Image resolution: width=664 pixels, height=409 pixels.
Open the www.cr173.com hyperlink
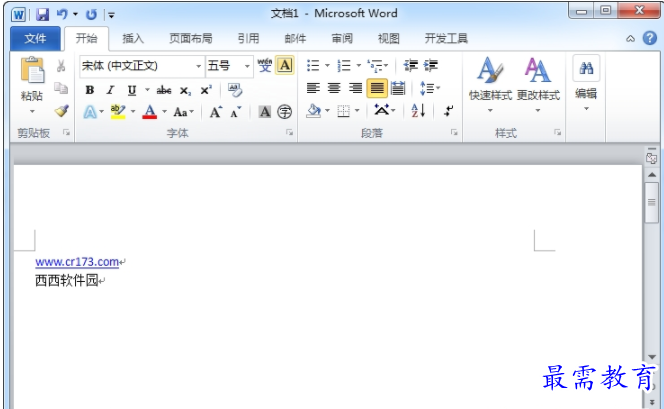tap(77, 262)
